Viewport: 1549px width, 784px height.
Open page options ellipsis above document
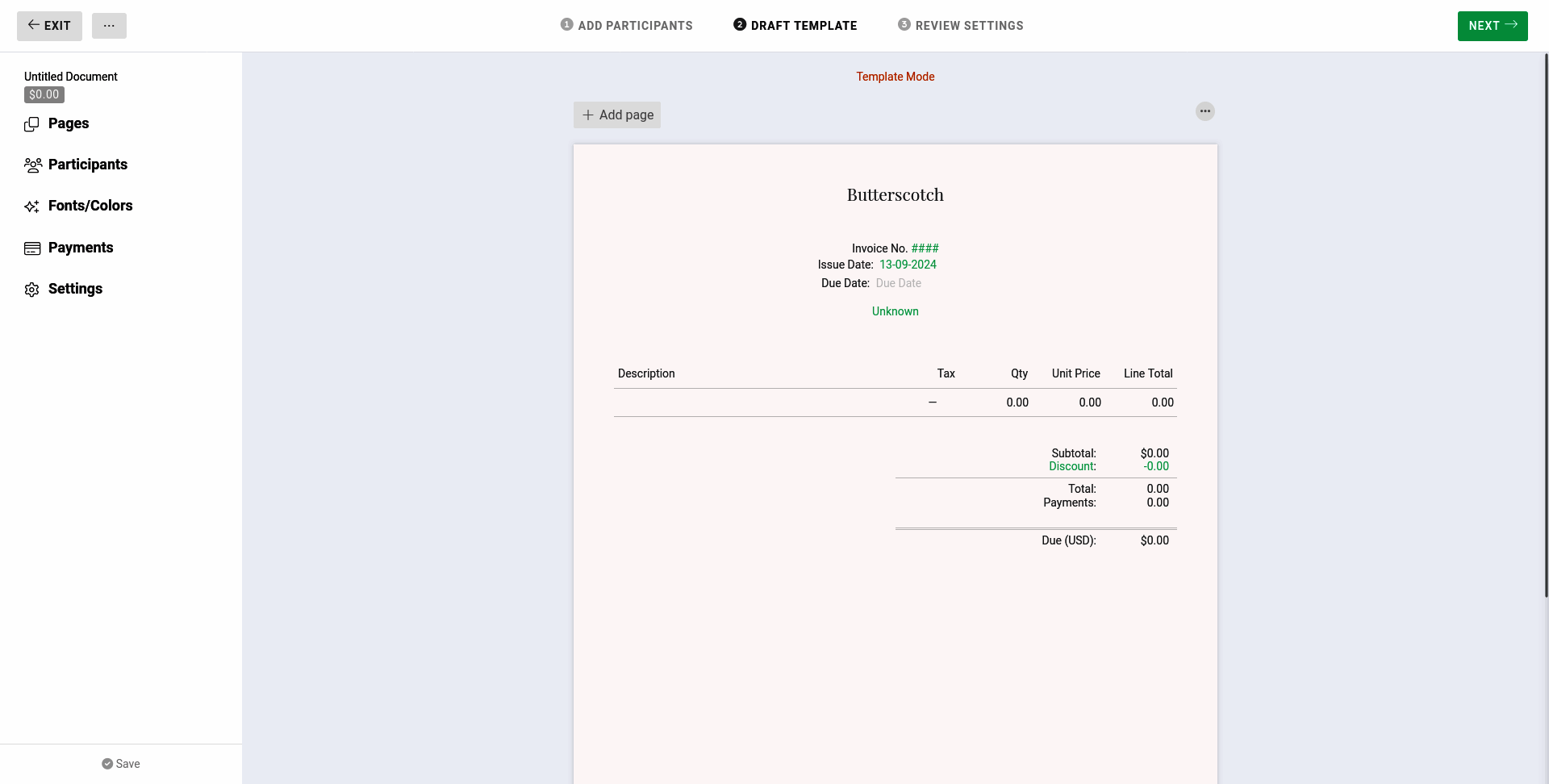(x=1205, y=111)
